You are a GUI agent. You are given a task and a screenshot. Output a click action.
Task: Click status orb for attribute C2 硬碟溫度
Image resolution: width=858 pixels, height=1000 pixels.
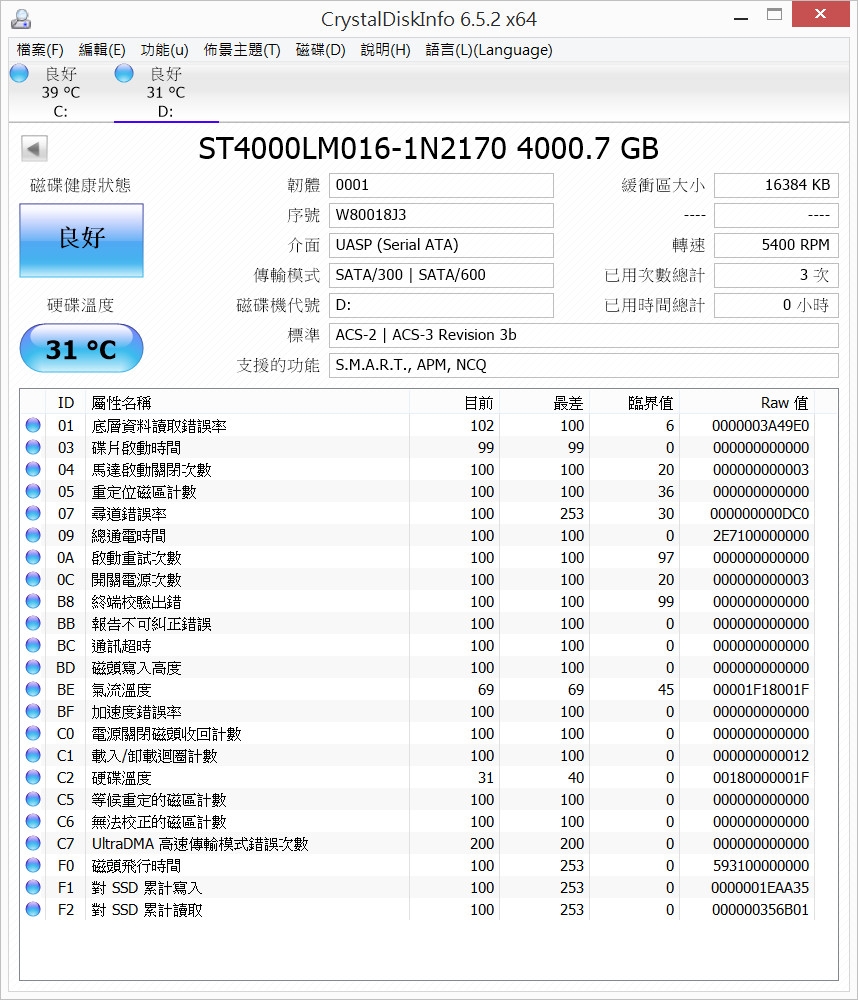tap(33, 777)
